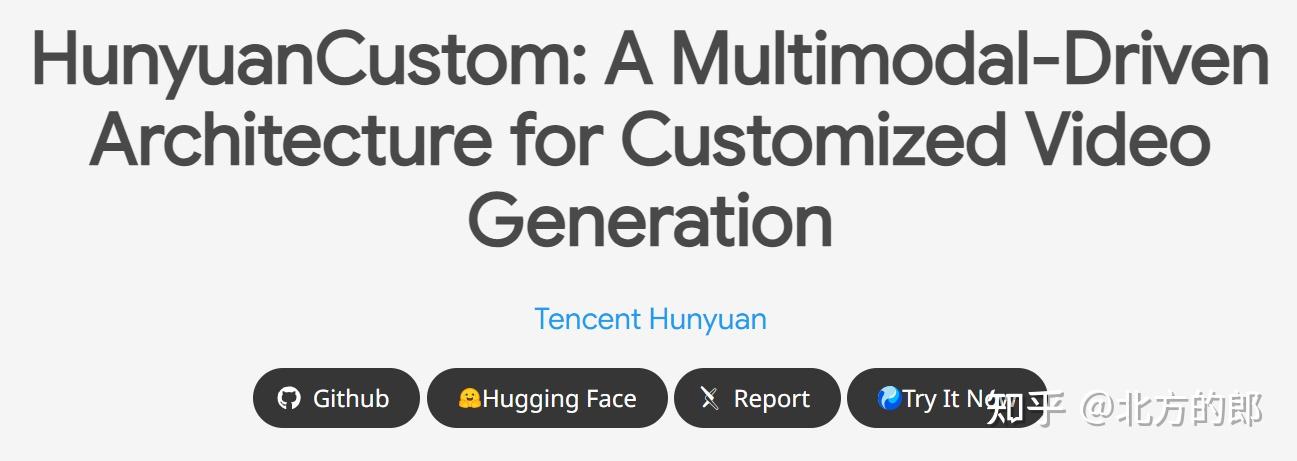Screen dimensions: 1297x461
Task: Click the 'Hugging Face' text label
Action: (559, 399)
